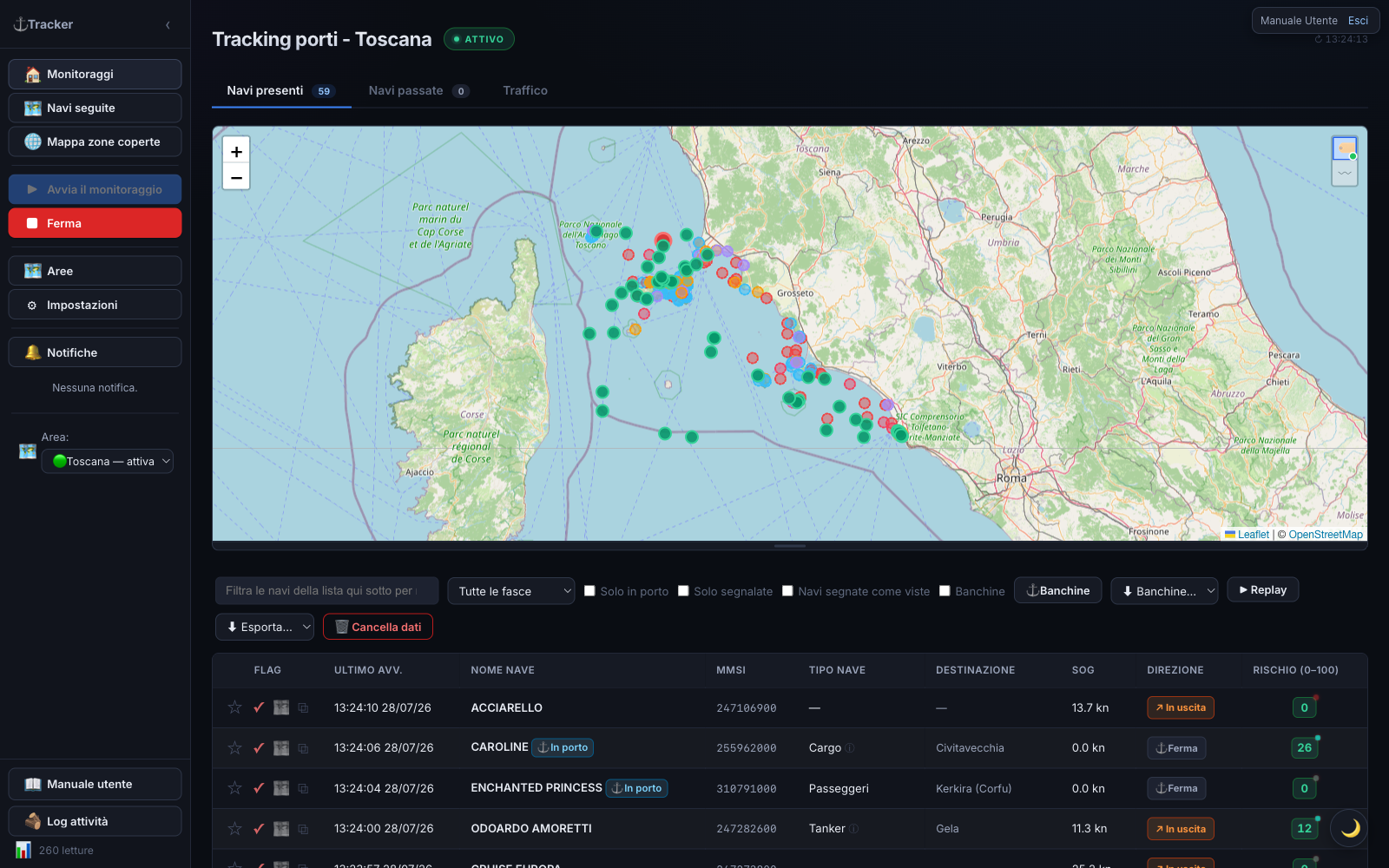Zoom in on the map
This screenshot has width=1389, height=868.
236,151
